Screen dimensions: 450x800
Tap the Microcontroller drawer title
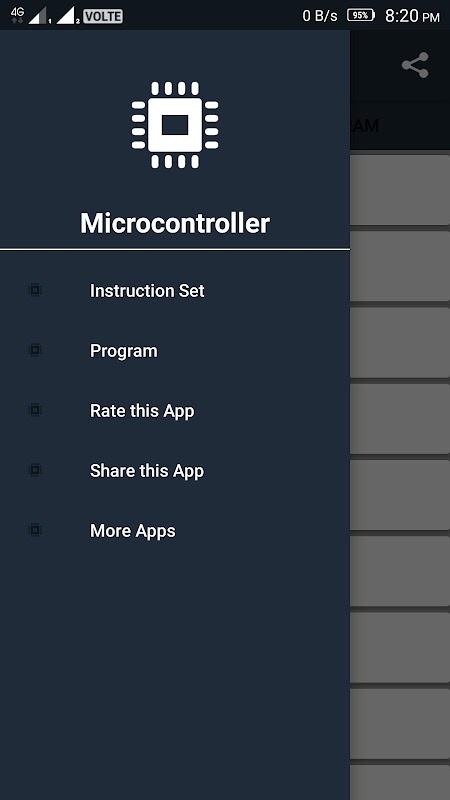[175, 223]
